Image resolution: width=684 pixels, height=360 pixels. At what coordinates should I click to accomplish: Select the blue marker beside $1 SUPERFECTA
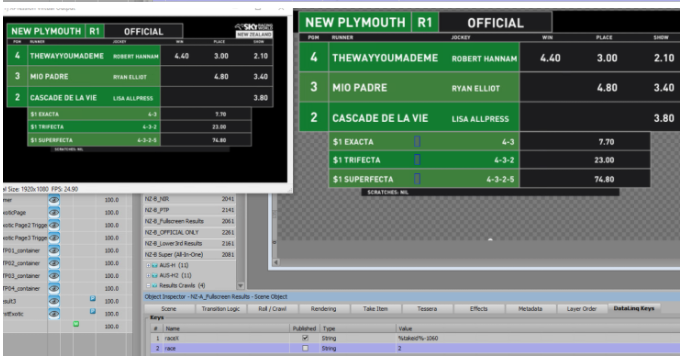(x=417, y=178)
